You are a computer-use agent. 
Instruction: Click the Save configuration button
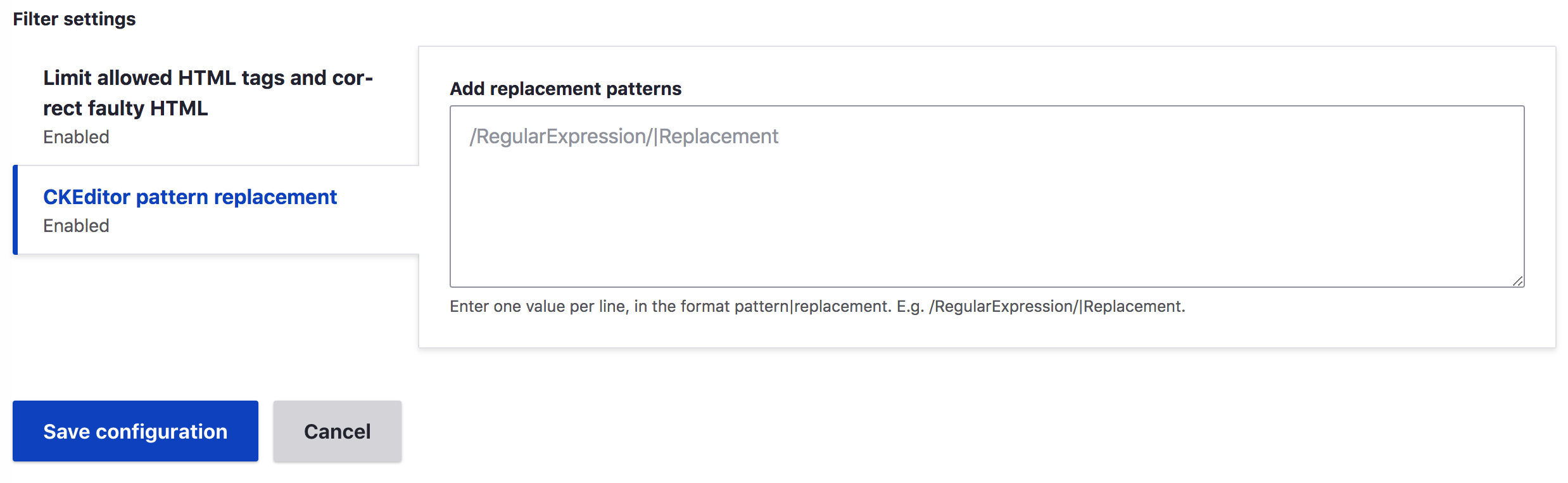(x=135, y=431)
